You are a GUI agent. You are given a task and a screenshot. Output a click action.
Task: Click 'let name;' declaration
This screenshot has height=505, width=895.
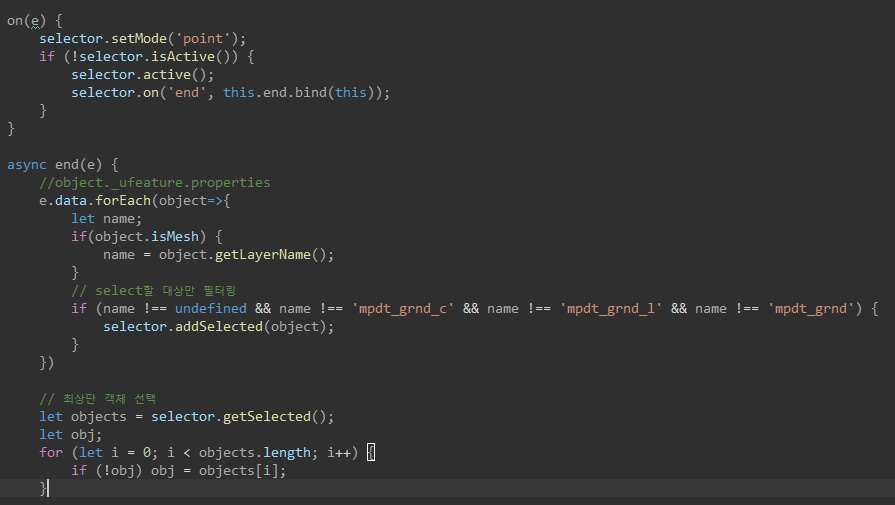[x=106, y=219]
